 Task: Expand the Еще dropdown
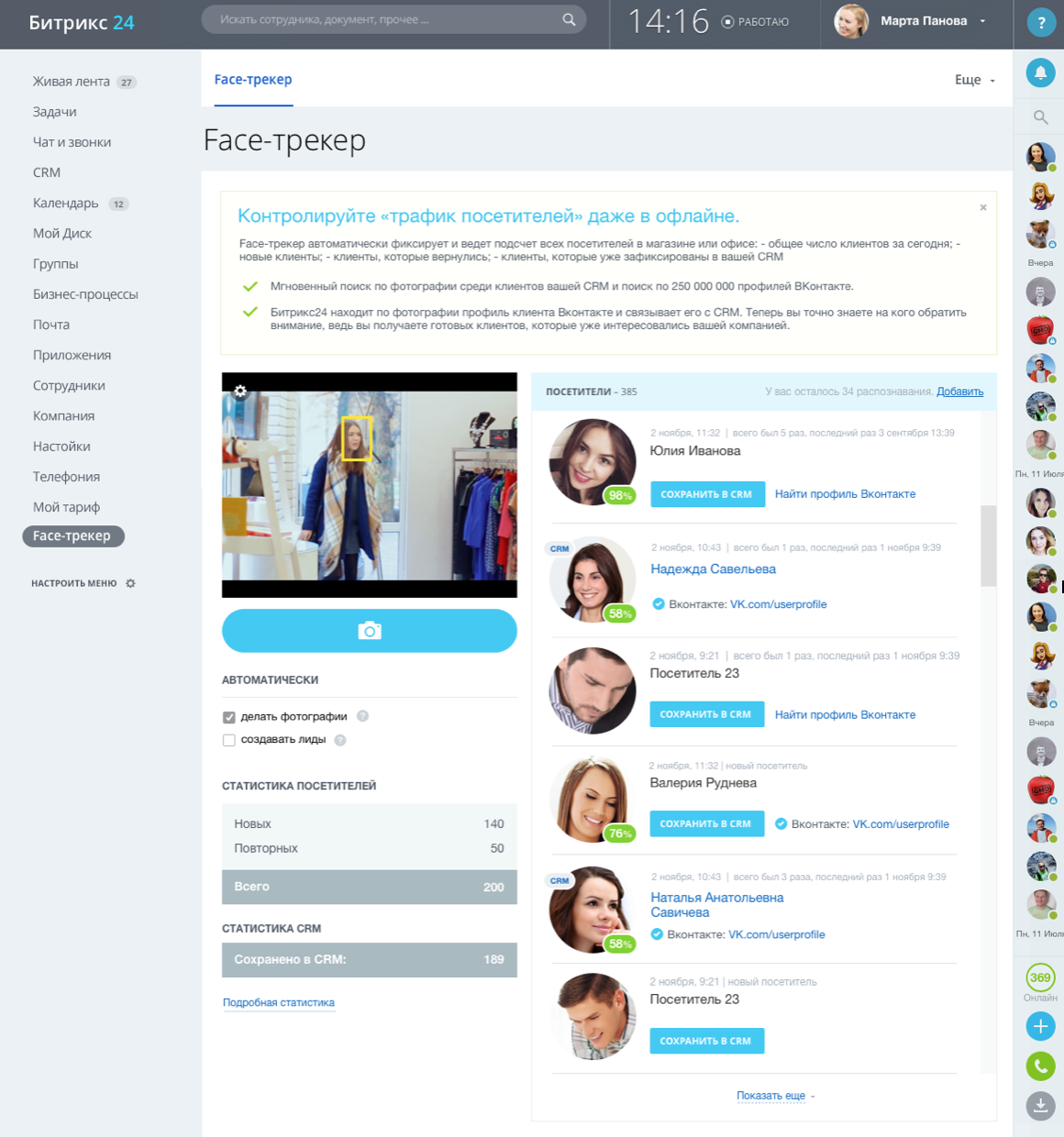(975, 80)
